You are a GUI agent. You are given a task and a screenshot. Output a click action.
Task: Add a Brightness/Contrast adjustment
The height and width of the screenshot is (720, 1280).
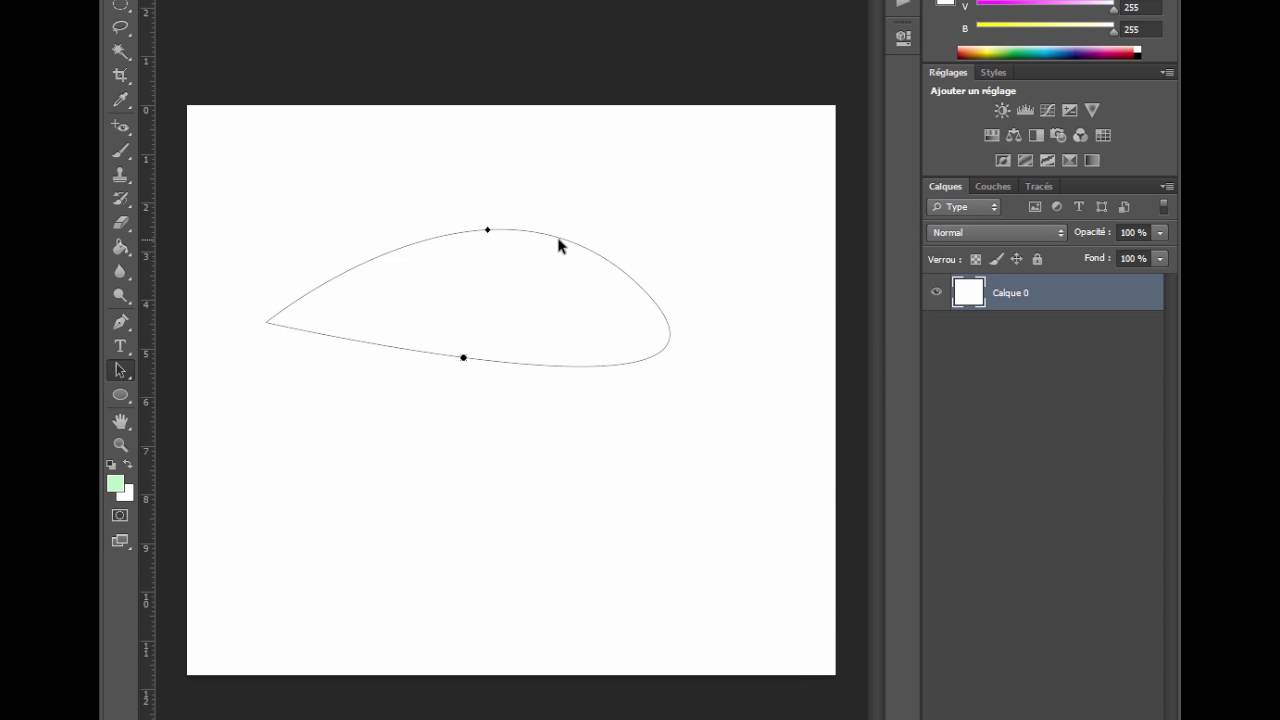point(1002,110)
